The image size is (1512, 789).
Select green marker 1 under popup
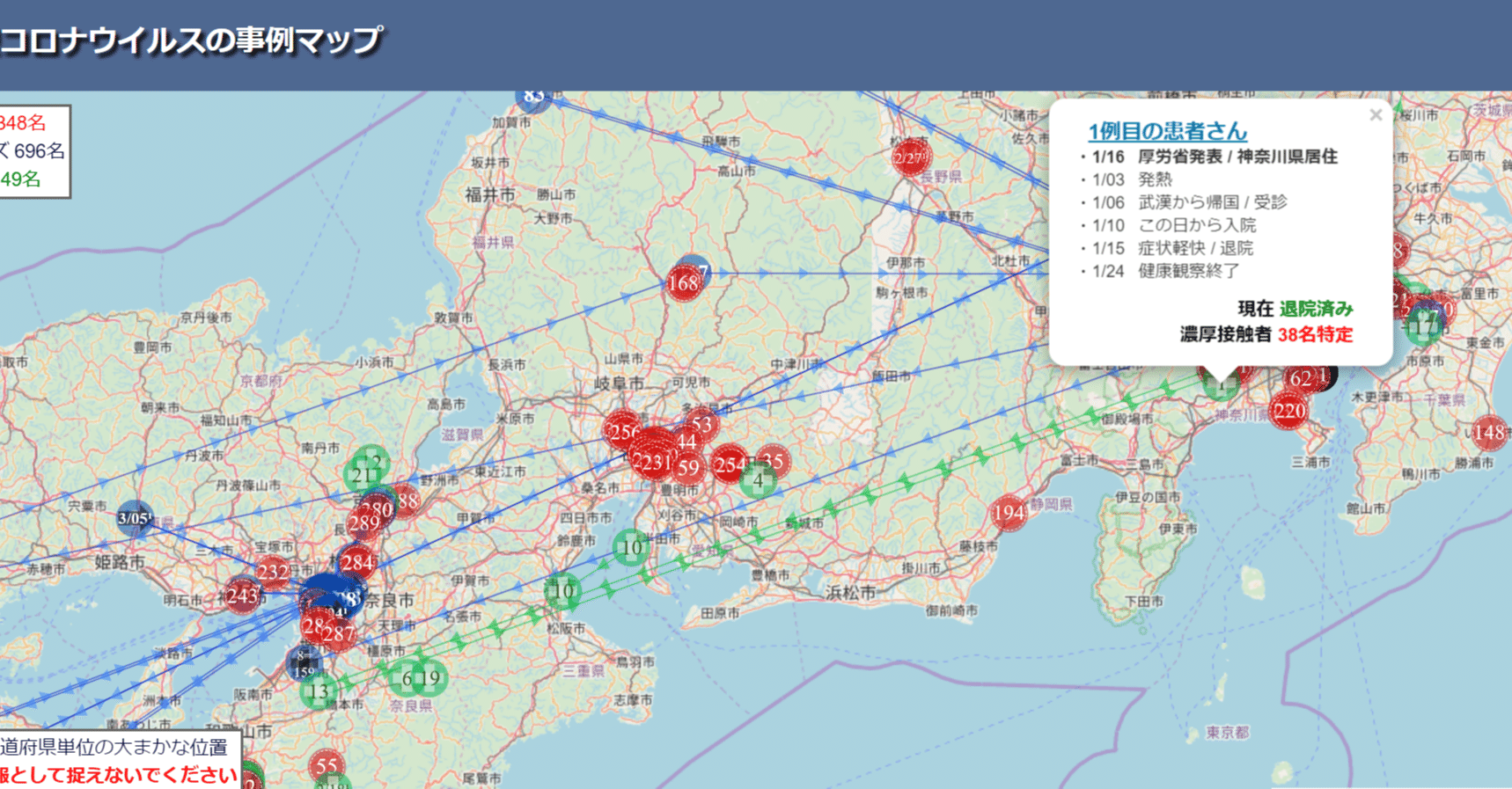[x=1221, y=384]
